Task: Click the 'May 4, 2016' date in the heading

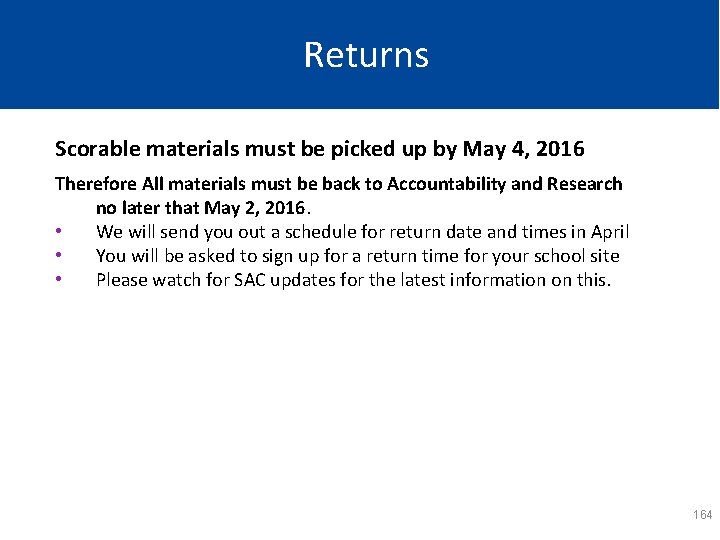Action: (524, 150)
